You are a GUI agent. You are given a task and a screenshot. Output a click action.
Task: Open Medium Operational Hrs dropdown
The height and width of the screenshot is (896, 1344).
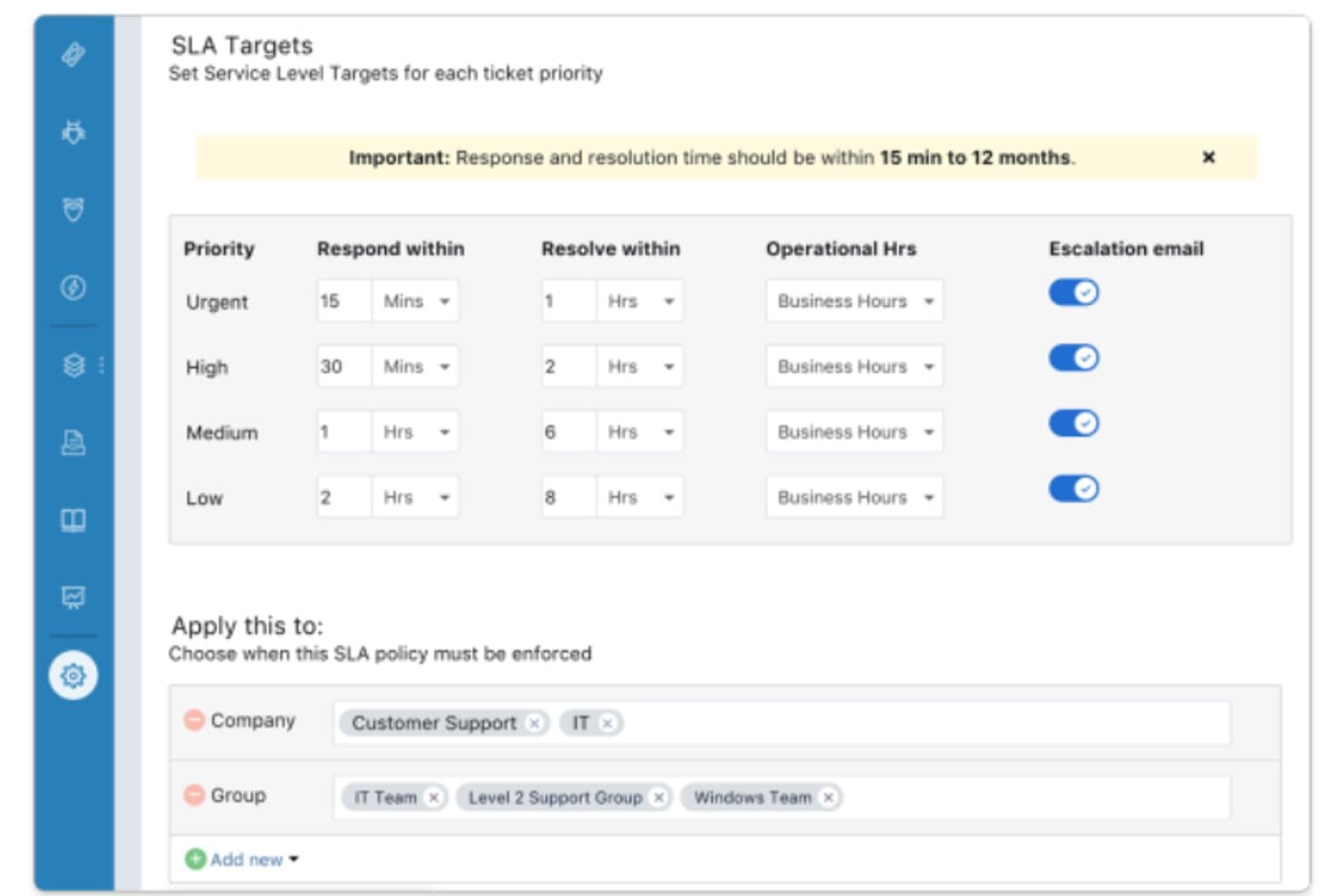tap(855, 432)
